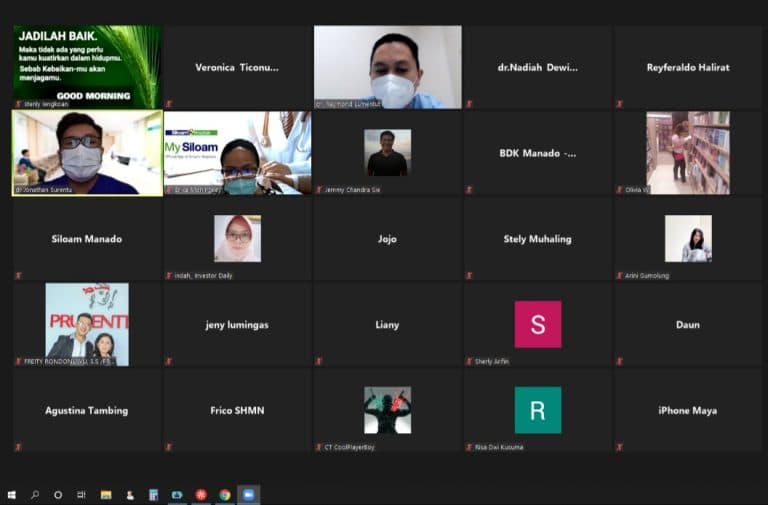
Task: Select the 'Siloam Manado' participant name
Action: (x=87, y=239)
